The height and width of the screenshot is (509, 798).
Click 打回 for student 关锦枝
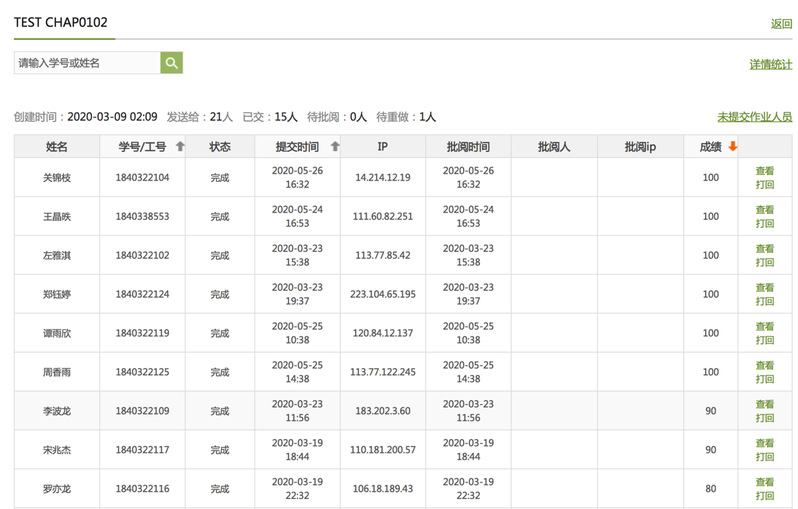(764, 185)
